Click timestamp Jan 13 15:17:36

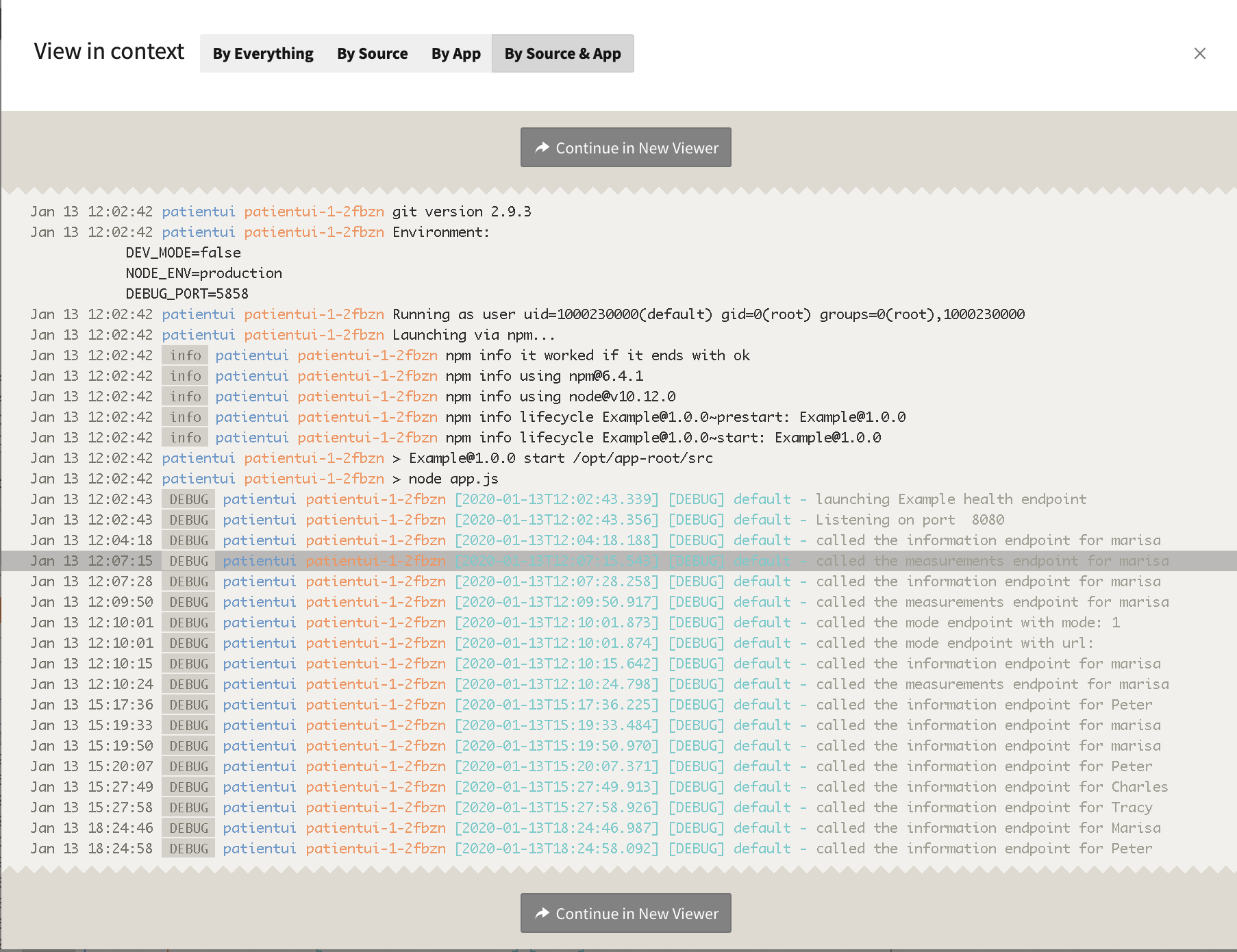tap(91, 705)
